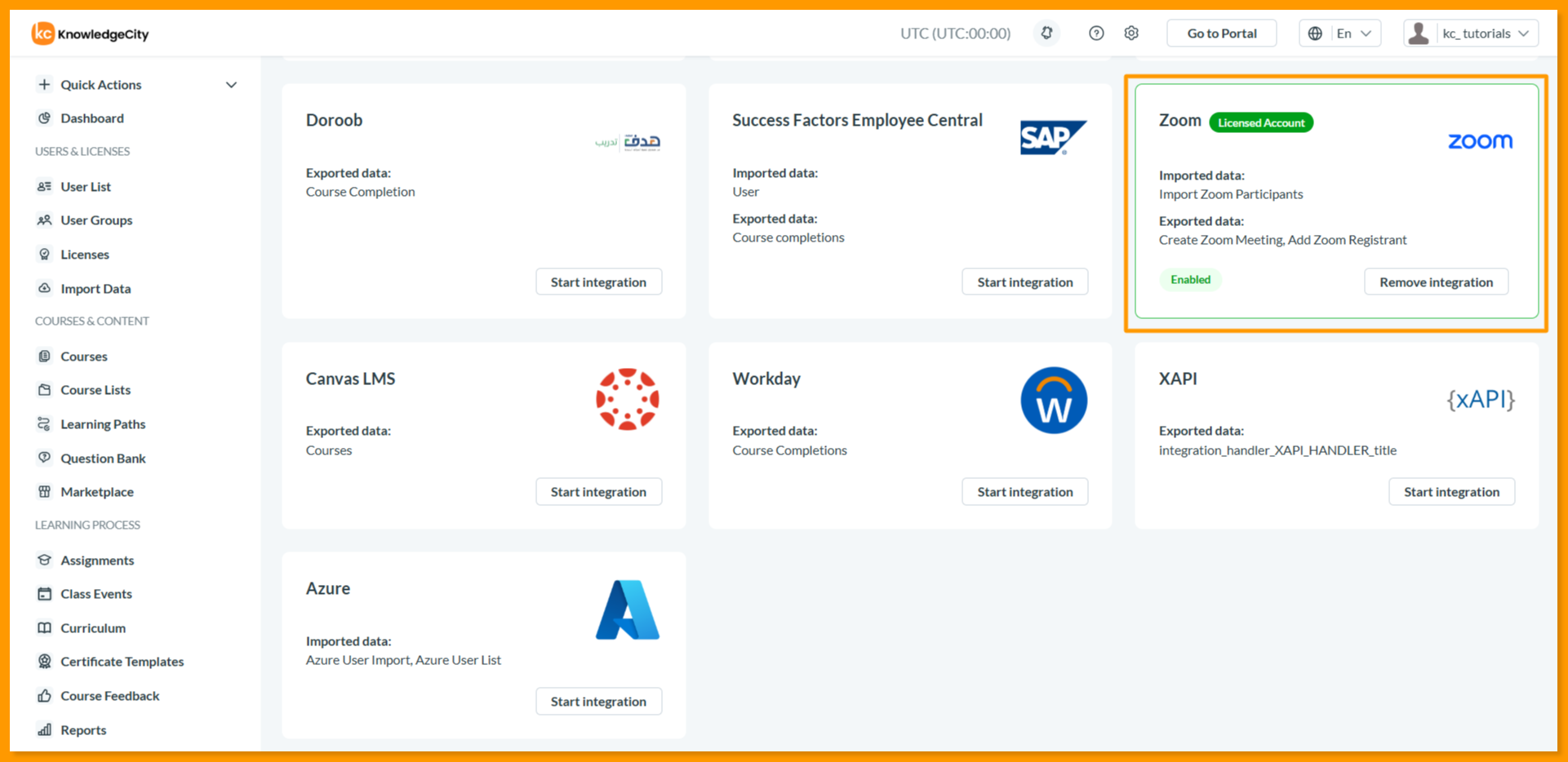1568x762 pixels.
Task: Expand the Quick Actions menu
Action: click(137, 85)
